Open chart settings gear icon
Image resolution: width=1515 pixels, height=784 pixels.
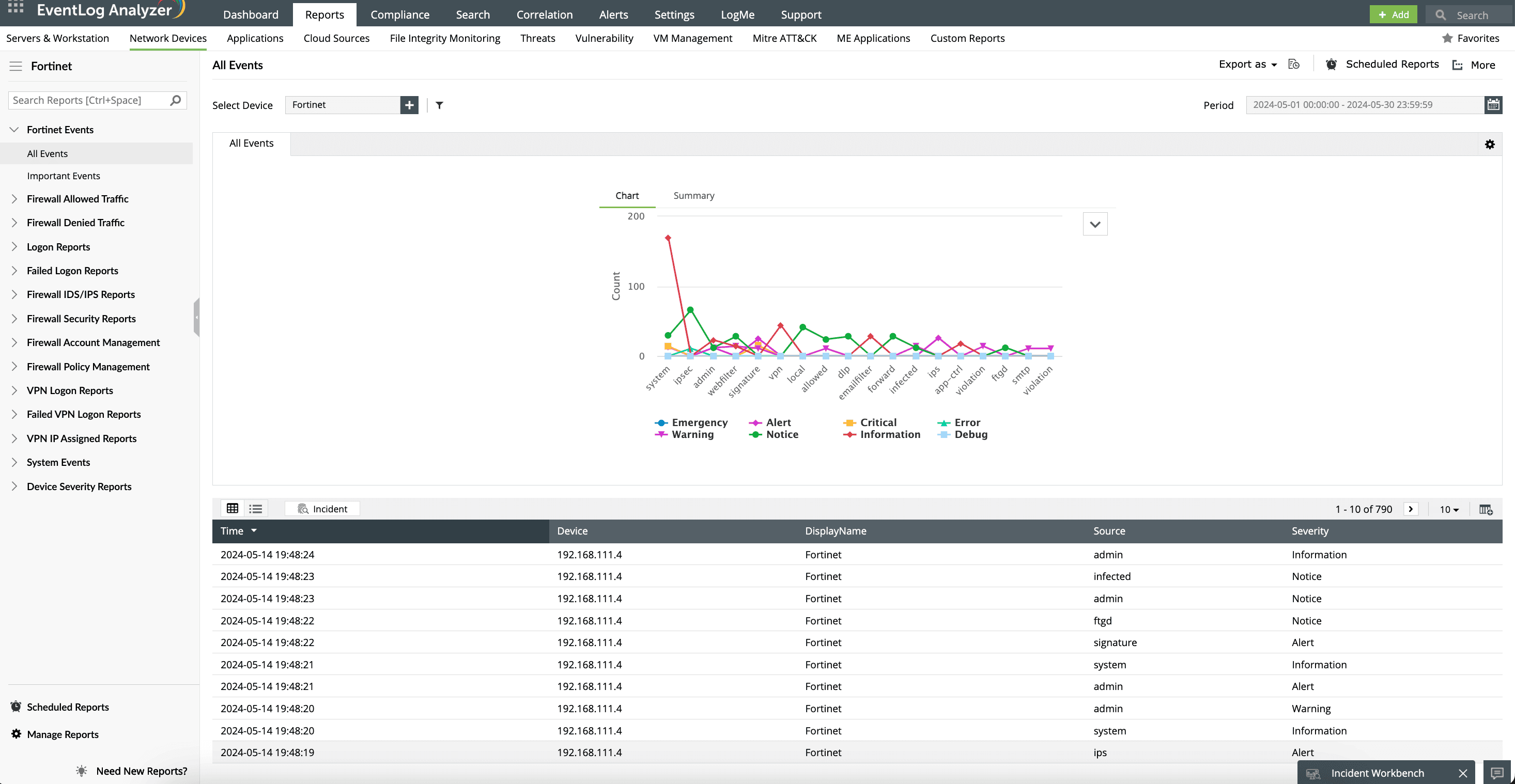pos(1489,145)
